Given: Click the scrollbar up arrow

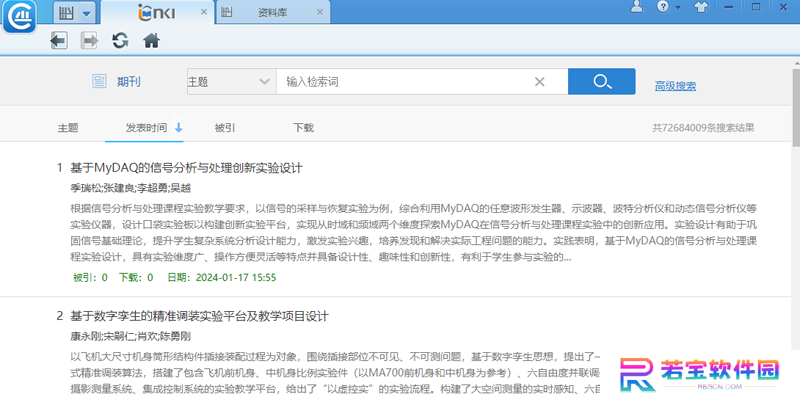Looking at the screenshot, I should point(796,63).
